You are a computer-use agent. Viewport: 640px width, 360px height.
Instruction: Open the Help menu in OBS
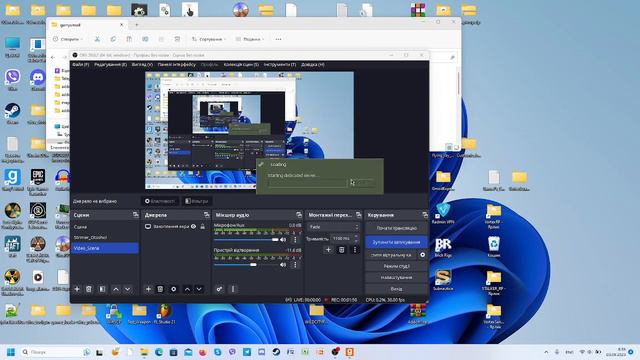click(x=313, y=64)
